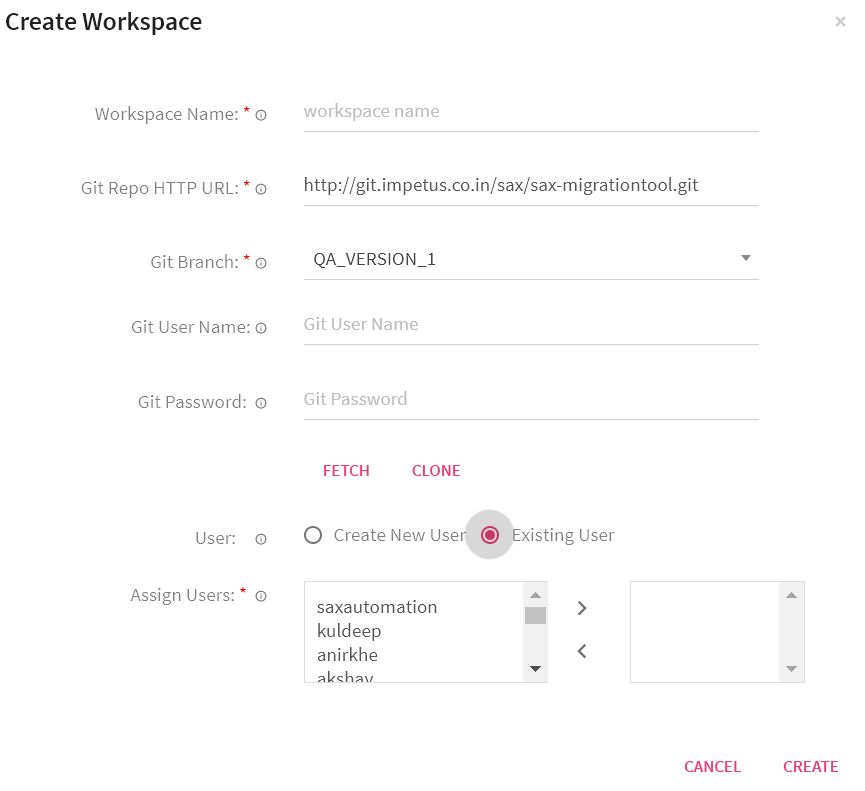Select the Existing User radio button
Screen dimensions: 865x791
click(x=489, y=535)
